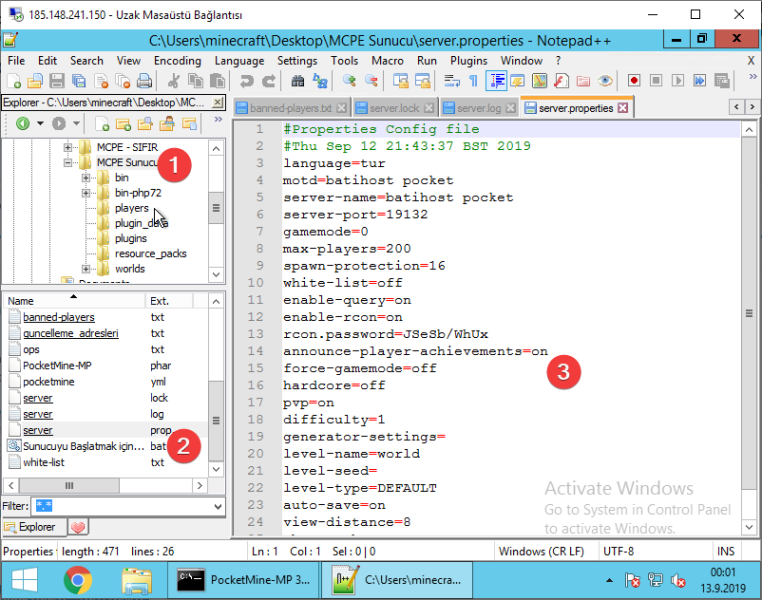Collapse the MCPE Sunucu folder node
The image size is (762, 600).
pyautogui.click(x=68, y=162)
